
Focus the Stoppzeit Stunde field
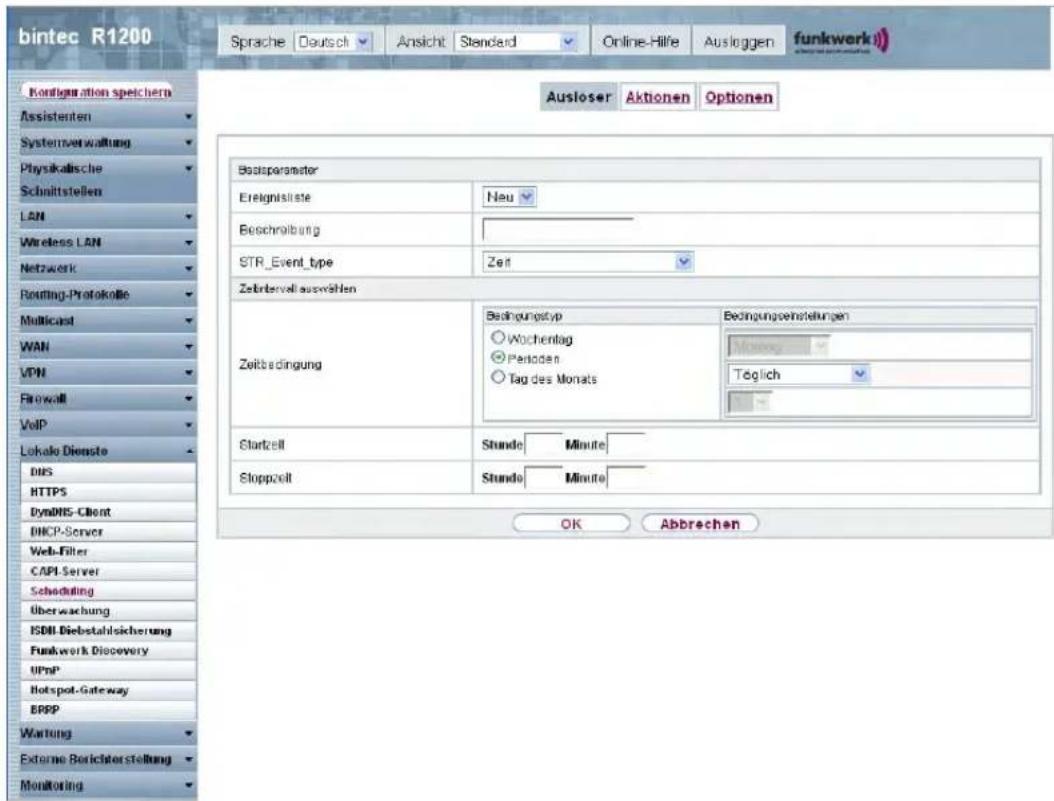pyautogui.click(x=543, y=478)
